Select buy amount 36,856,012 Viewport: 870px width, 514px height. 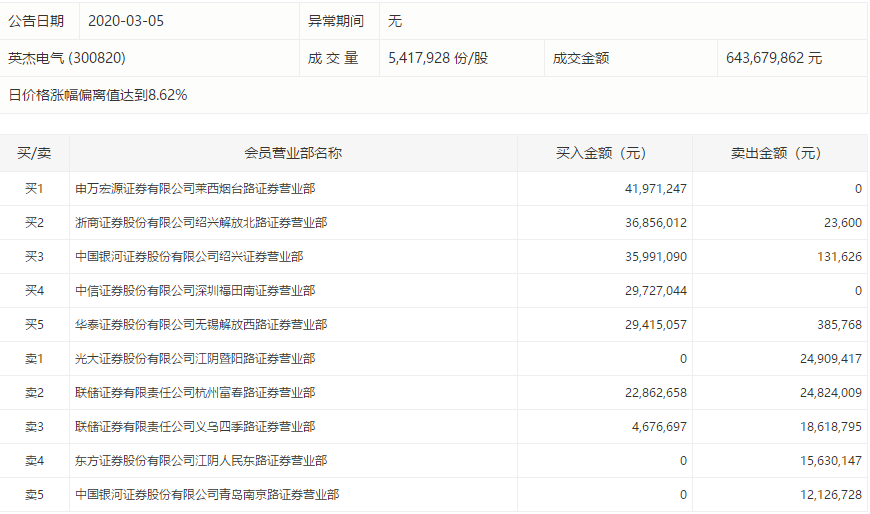pyautogui.click(x=656, y=223)
